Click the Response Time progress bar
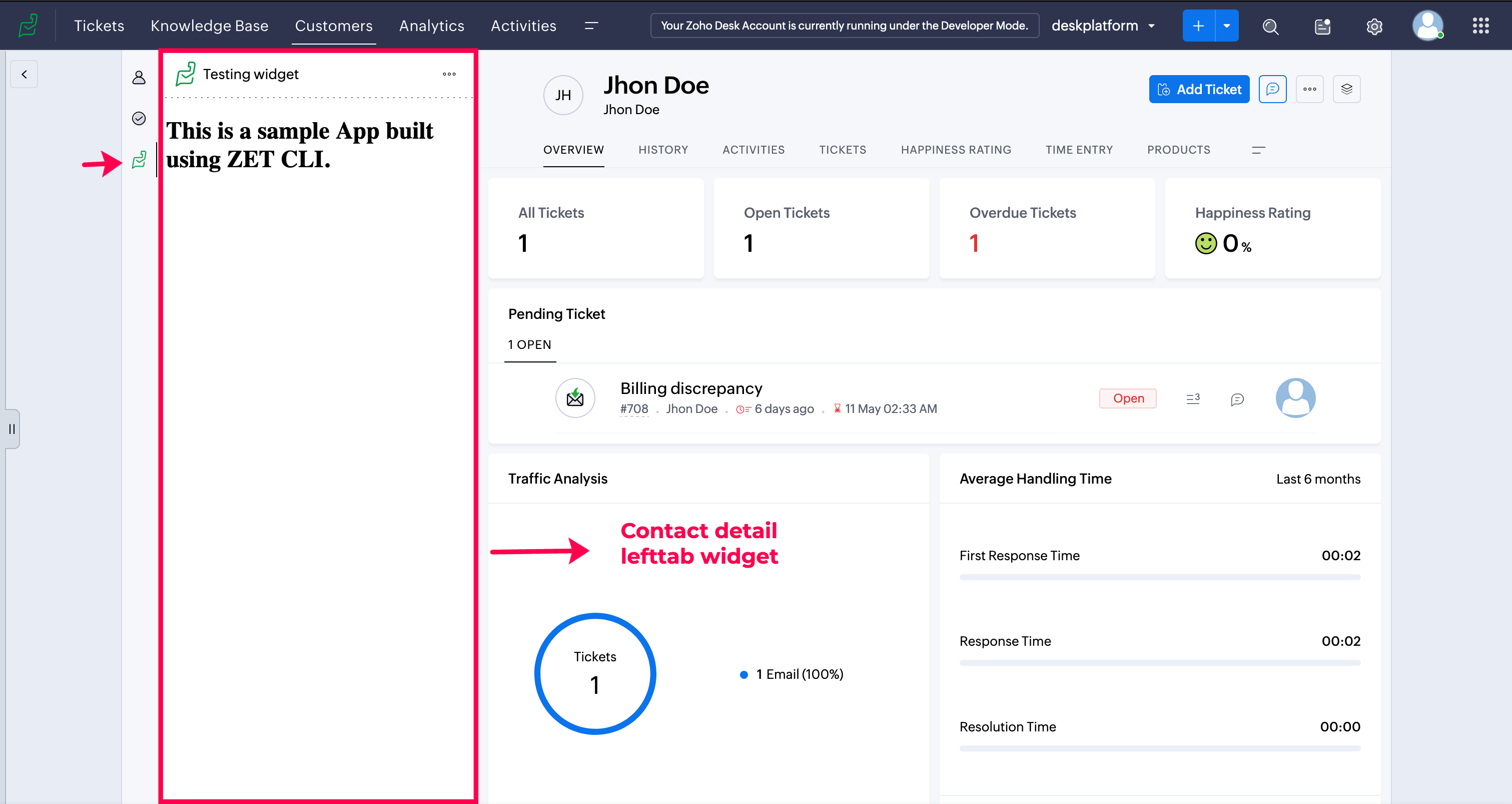The width and height of the screenshot is (1512, 804). click(1159, 662)
